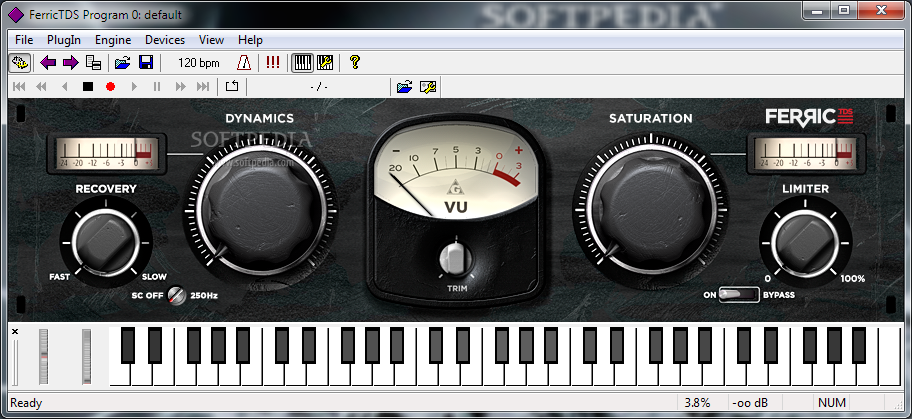Click the x above the velocity slider
Image resolution: width=912 pixels, height=419 pixels.
pyautogui.click(x=15, y=332)
